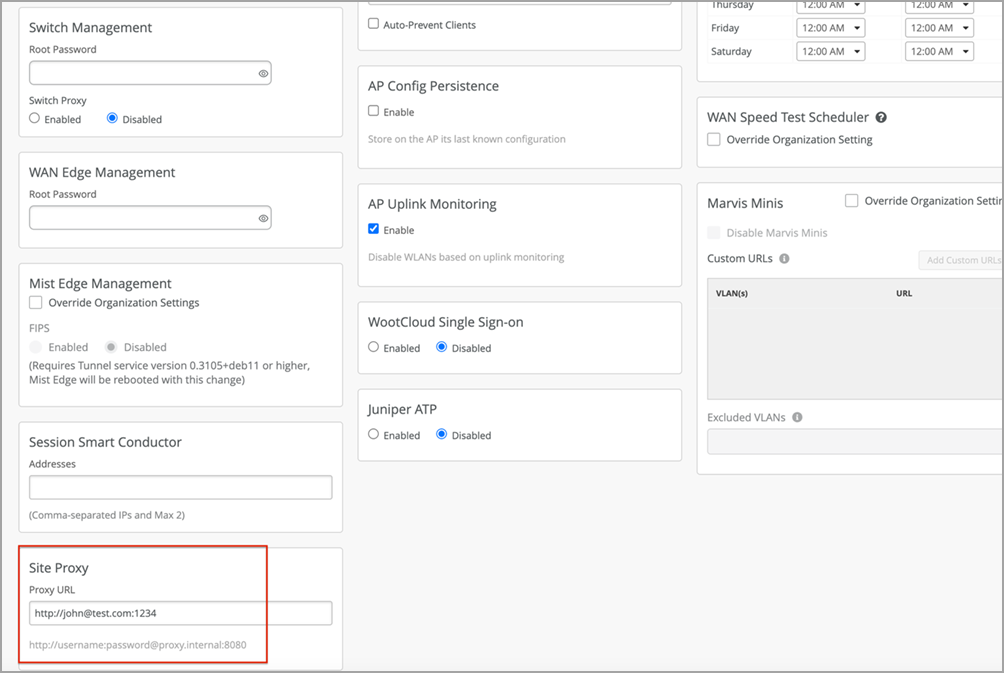Viewport: 1004px width, 673px height.
Task: Click the WAN Speed Test Scheduler help icon
Action: pos(881,118)
